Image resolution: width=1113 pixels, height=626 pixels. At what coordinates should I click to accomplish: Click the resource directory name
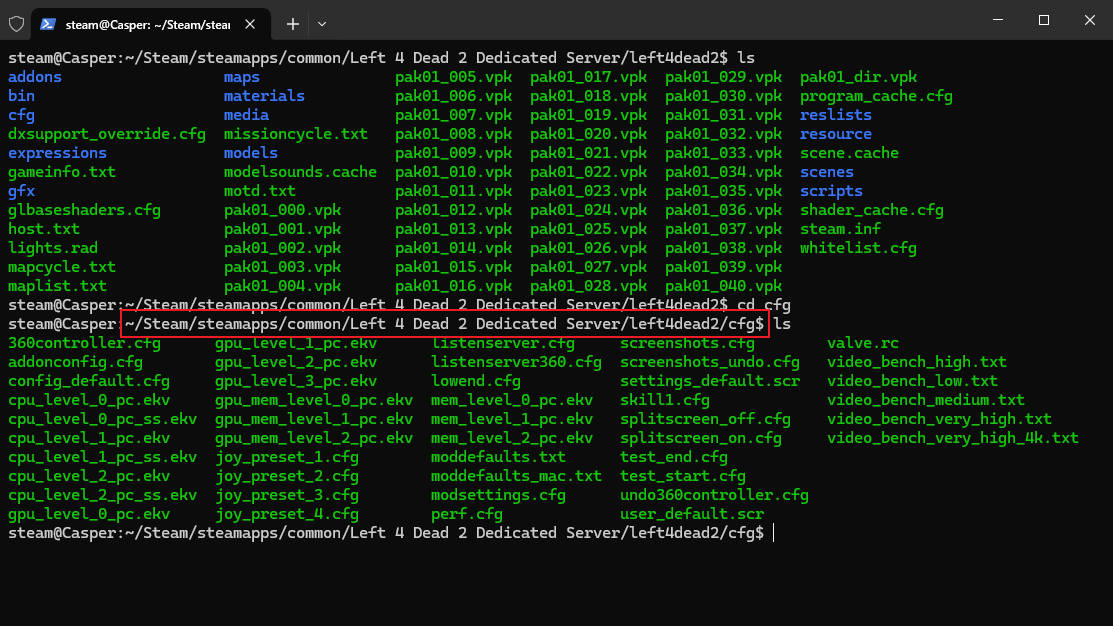(x=835, y=133)
